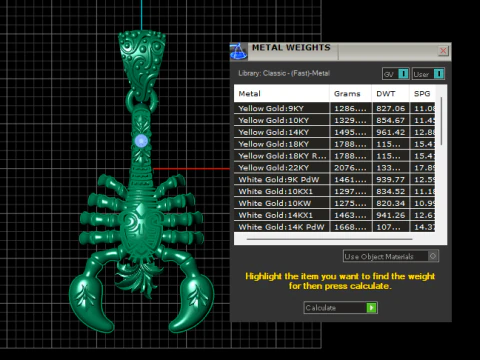Click the horizontal scrollbar under metal list

coord(329,239)
